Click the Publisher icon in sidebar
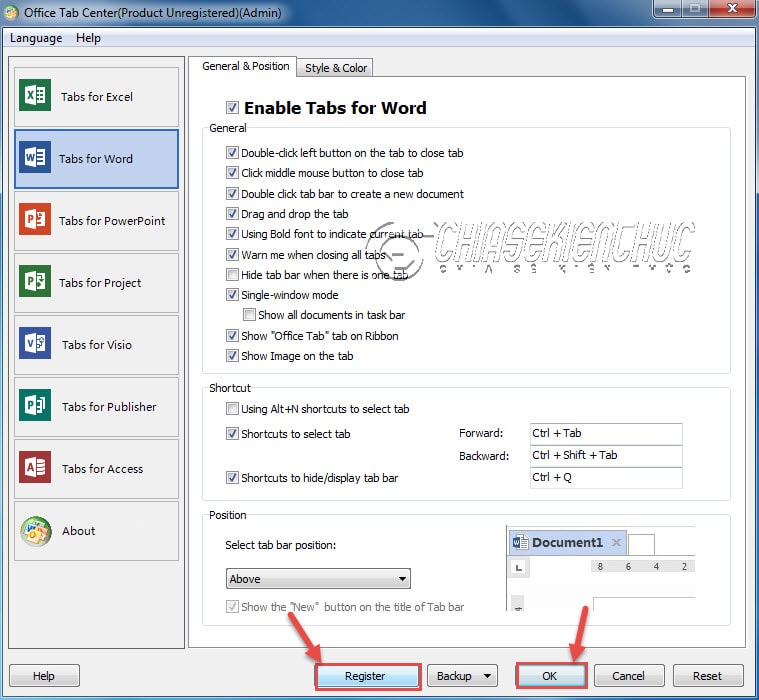The height and width of the screenshot is (700, 759). coord(35,405)
